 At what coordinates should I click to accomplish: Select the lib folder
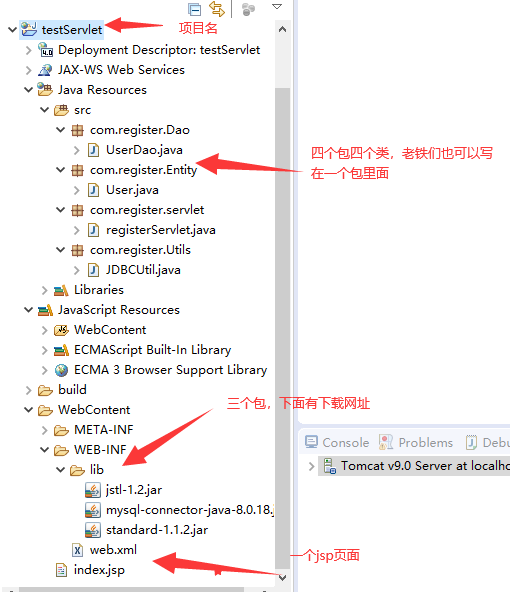coord(97,470)
